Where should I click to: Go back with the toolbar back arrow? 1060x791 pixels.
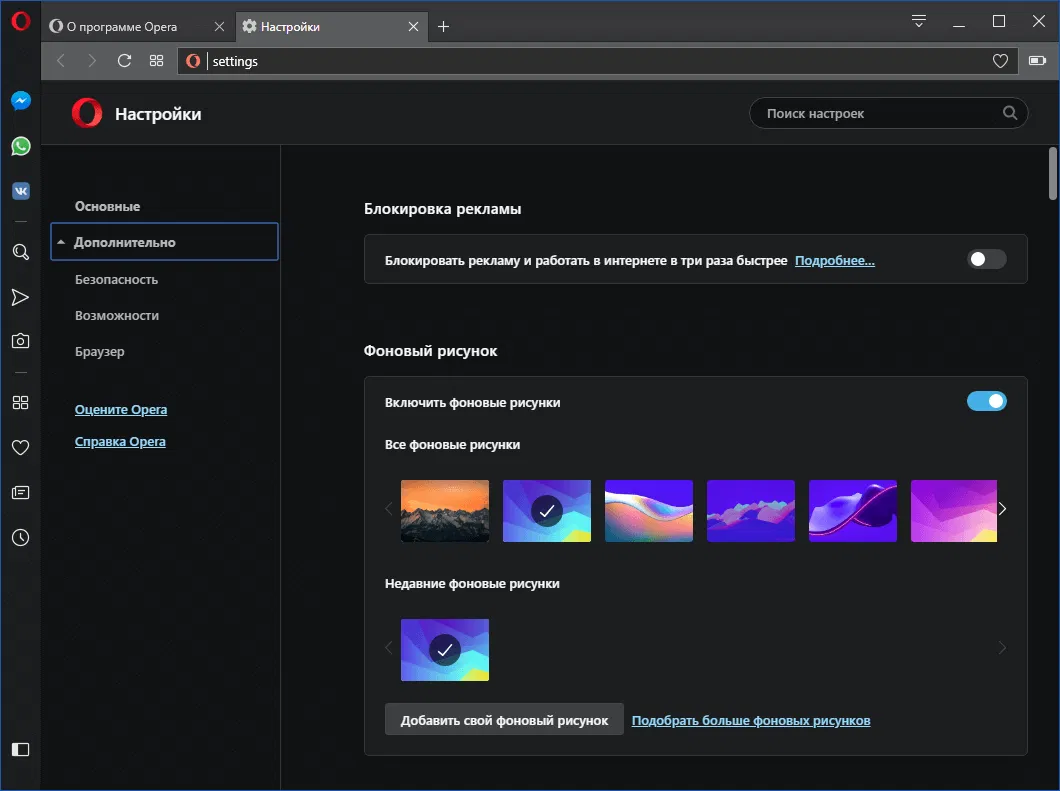coord(61,61)
